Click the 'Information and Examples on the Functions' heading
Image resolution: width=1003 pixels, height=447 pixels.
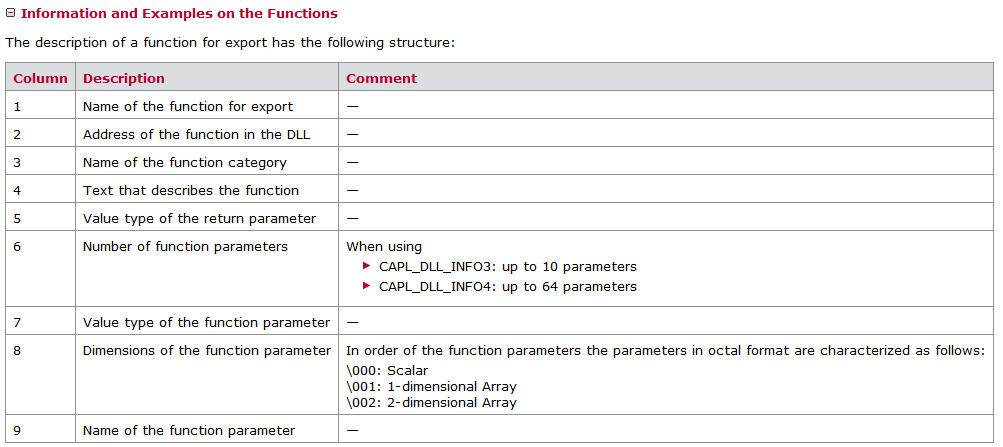179,14
